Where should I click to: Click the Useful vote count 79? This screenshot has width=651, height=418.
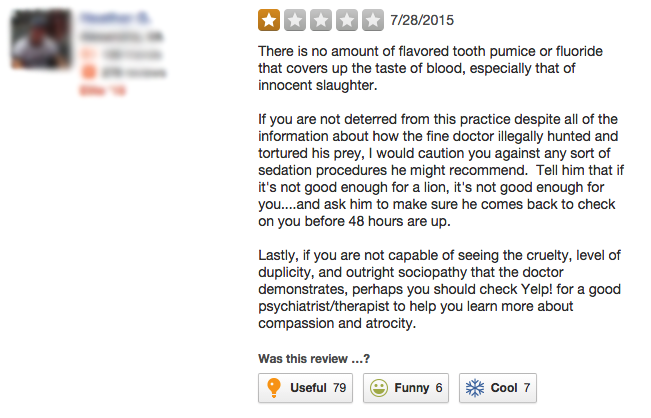(x=339, y=388)
